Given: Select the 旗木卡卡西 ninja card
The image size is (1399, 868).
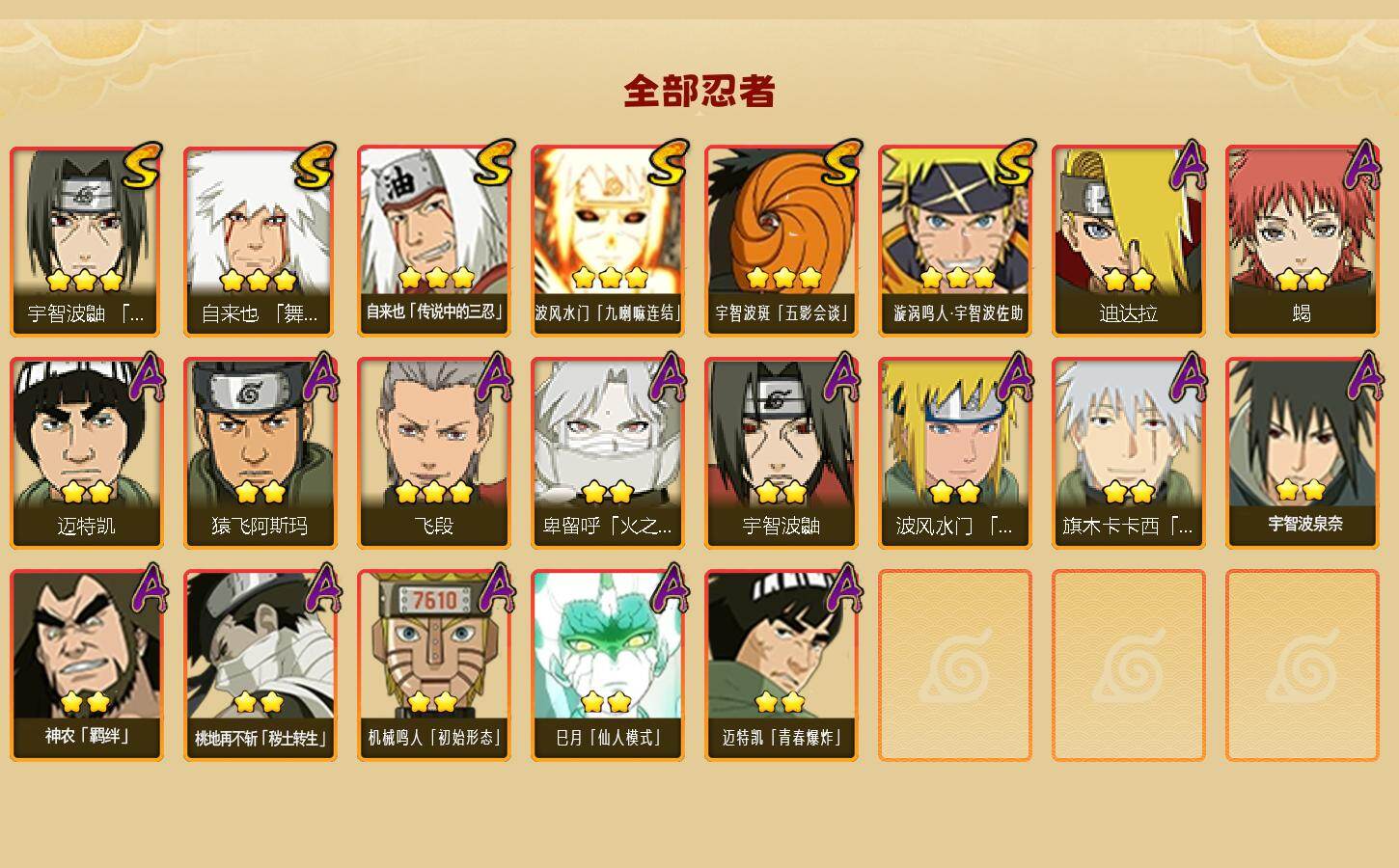Looking at the screenshot, I should 1128,453.
